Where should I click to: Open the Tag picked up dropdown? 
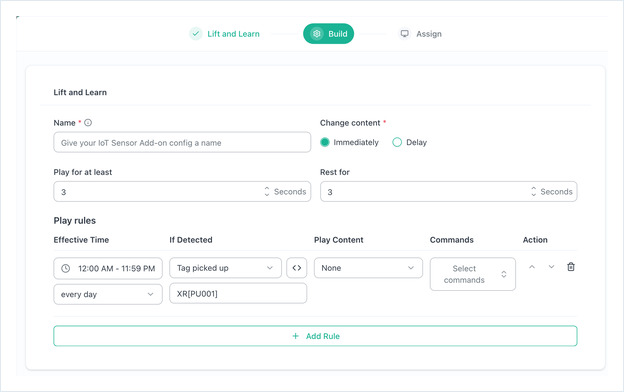tap(225, 268)
